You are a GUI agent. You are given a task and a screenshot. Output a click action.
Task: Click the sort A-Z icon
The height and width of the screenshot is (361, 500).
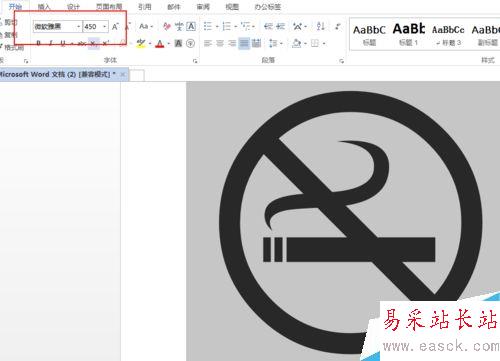pos(321,26)
